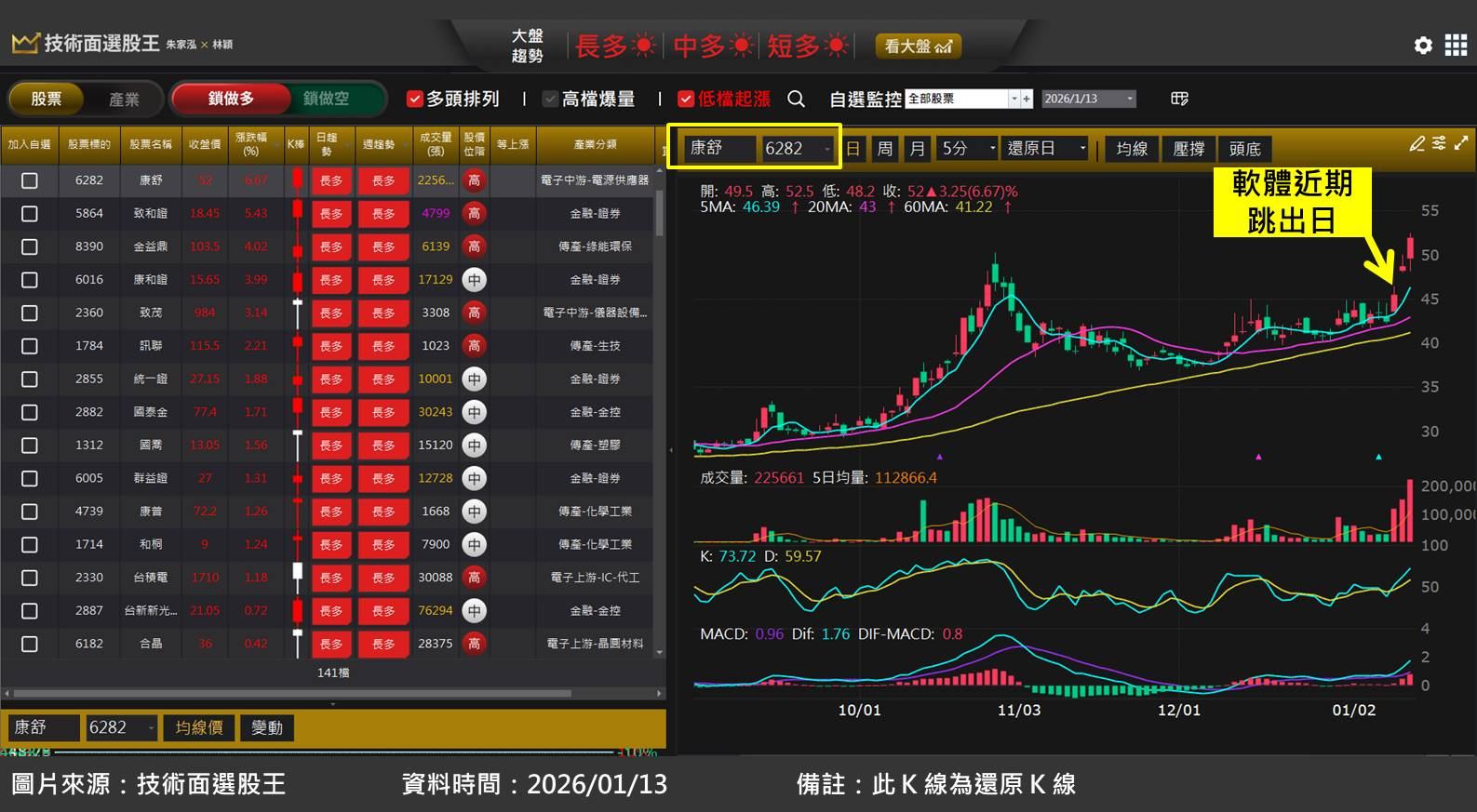Viewport: 1477px width, 812px height.
Task: Collapse stock list with divider arrow
Action: click(x=671, y=450)
